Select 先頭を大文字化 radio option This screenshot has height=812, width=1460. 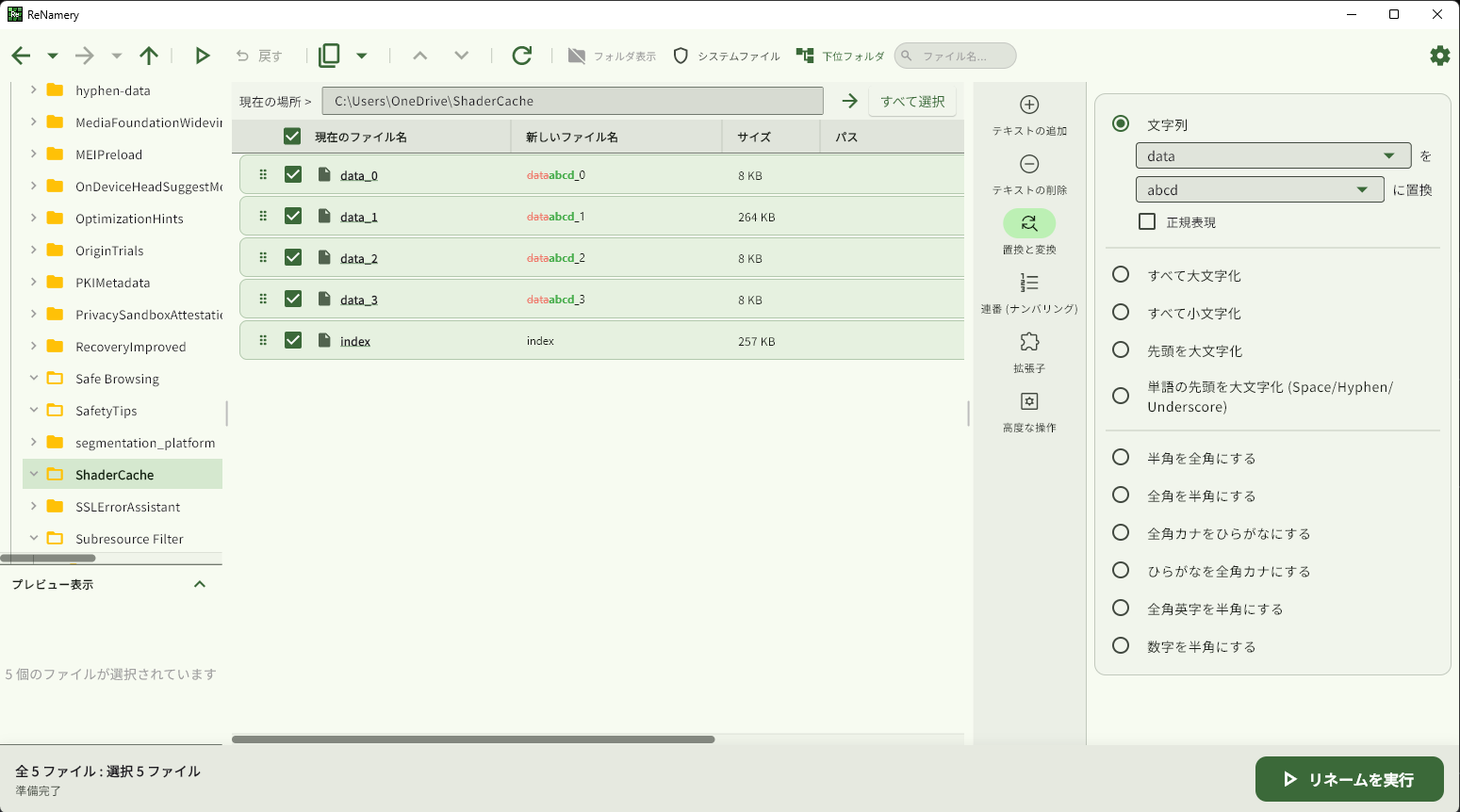click(1121, 349)
